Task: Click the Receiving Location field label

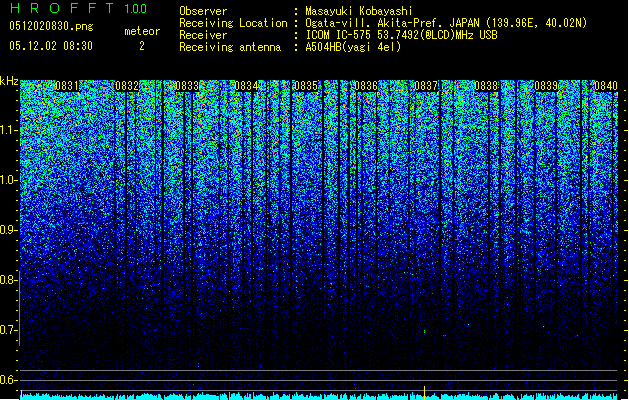Action: pos(233,23)
